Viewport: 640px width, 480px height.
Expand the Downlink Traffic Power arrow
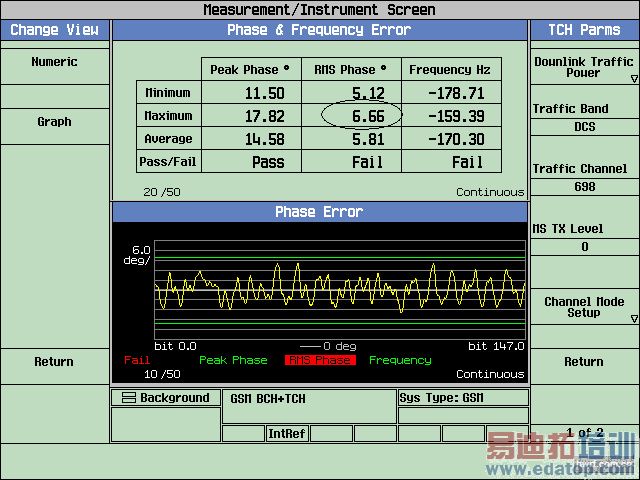click(x=633, y=78)
